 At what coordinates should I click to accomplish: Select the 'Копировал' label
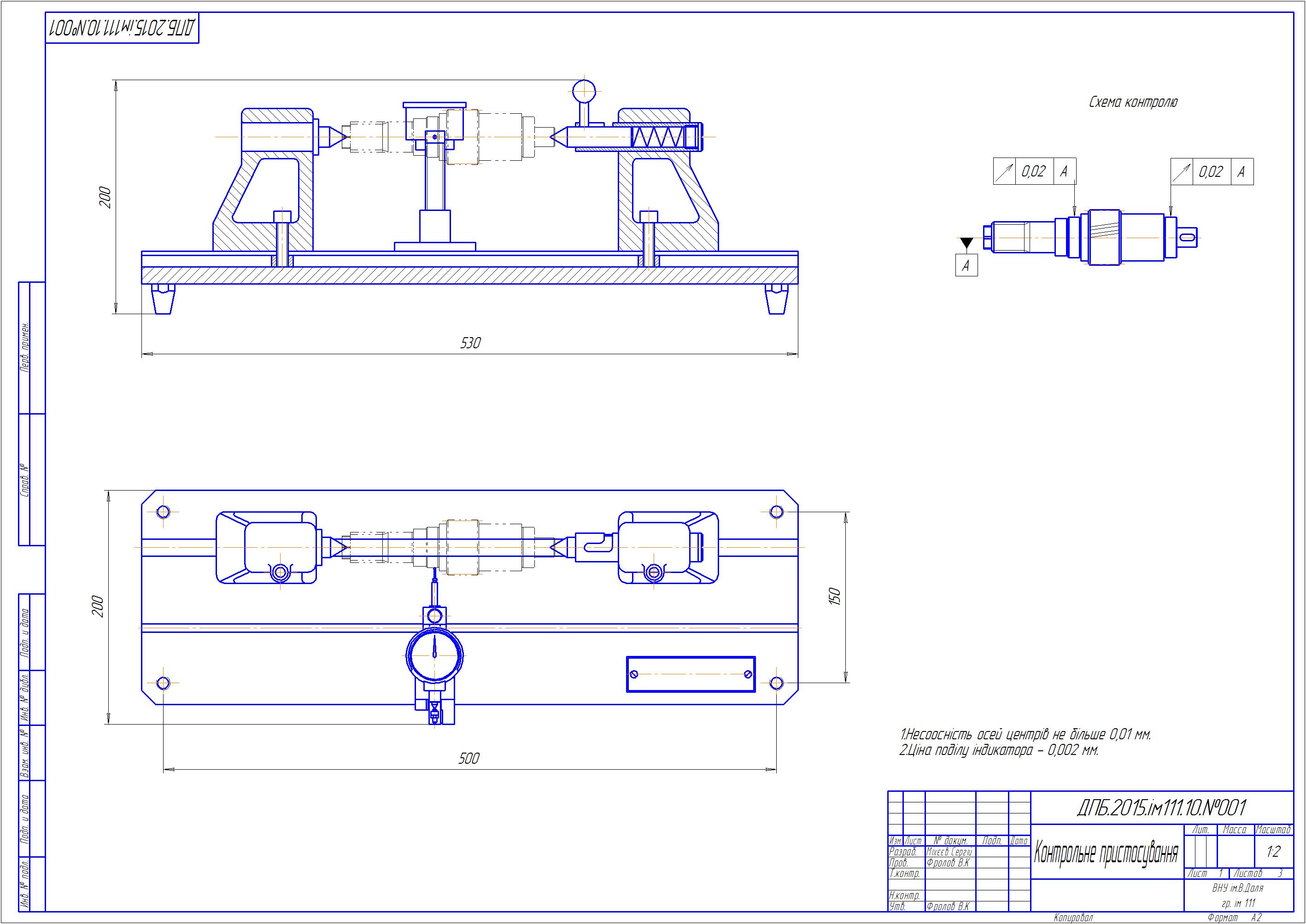(1073, 918)
